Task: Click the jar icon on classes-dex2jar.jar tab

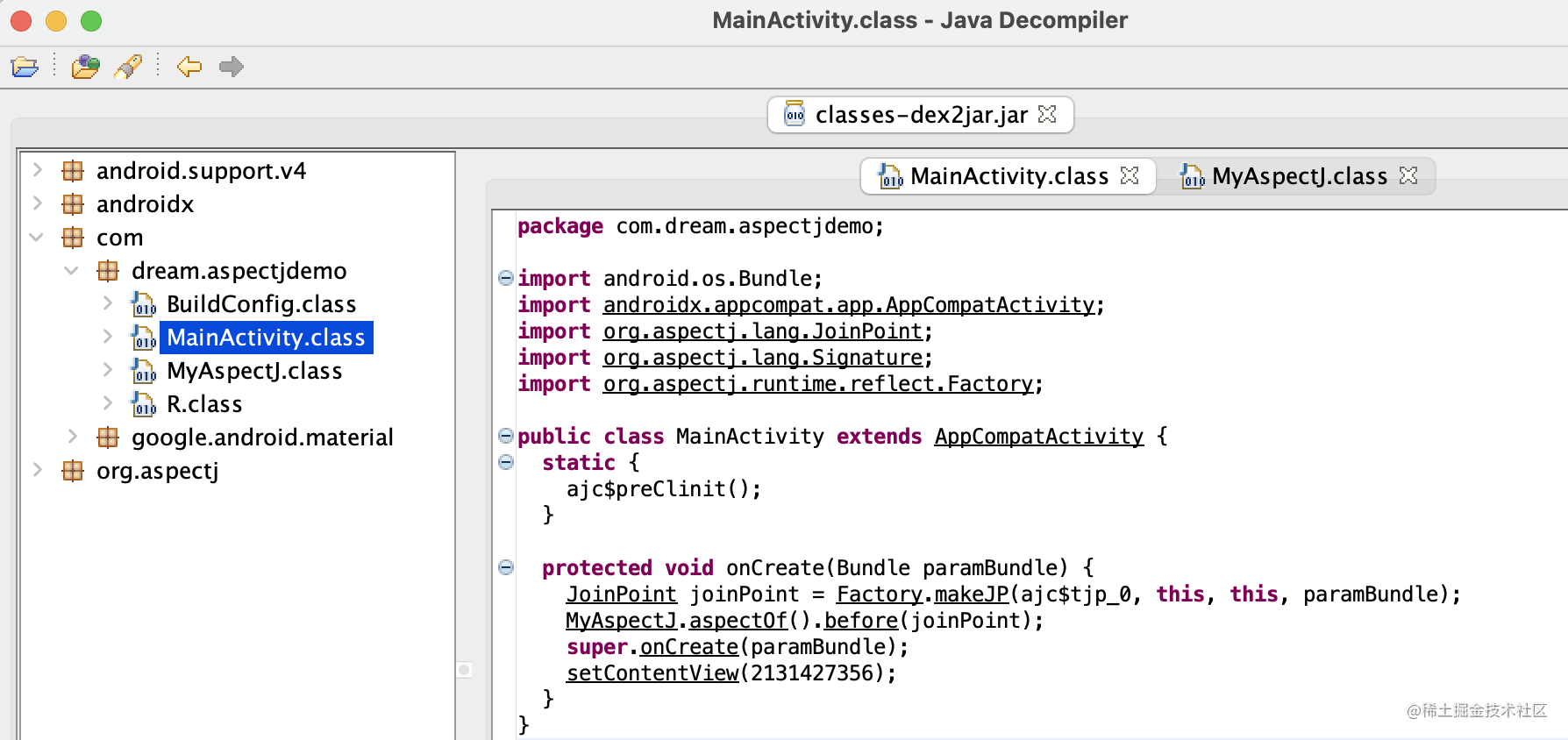Action: pos(794,114)
